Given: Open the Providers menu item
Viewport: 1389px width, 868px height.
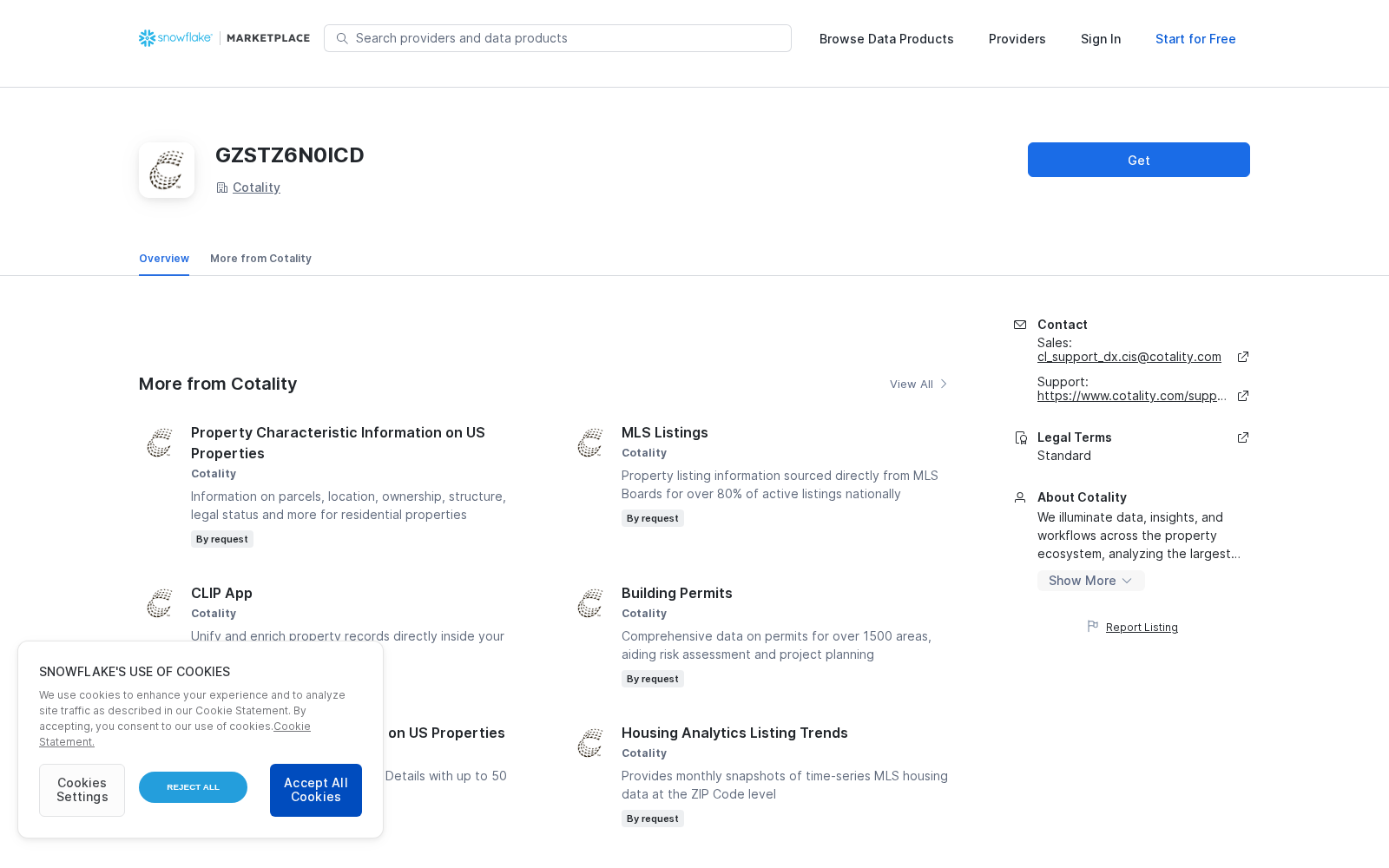Looking at the screenshot, I should click(x=1017, y=39).
